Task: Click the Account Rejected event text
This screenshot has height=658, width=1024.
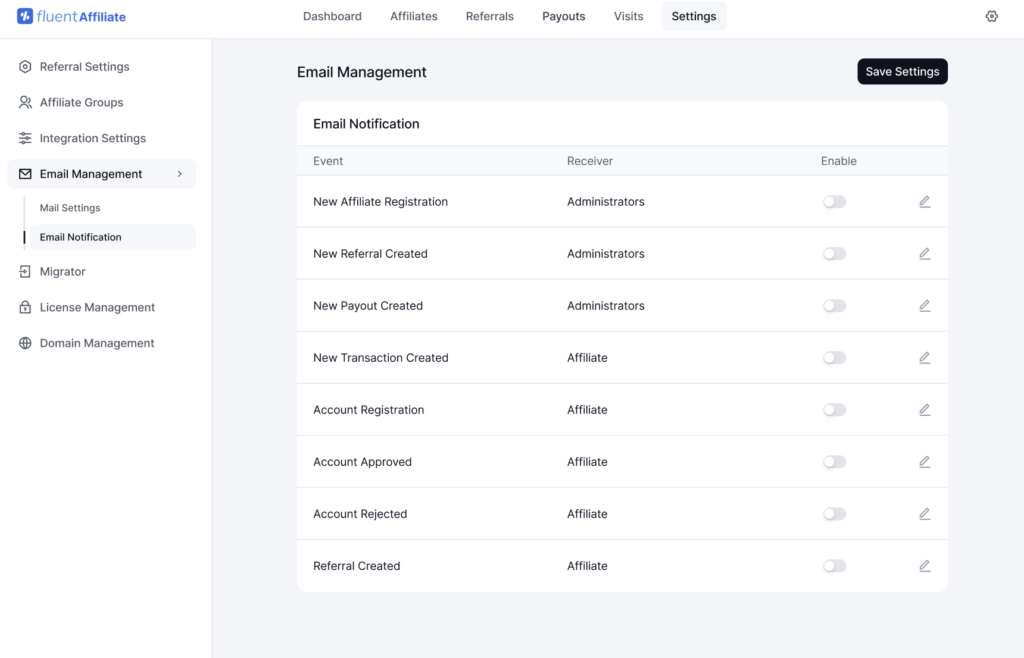Action: click(360, 514)
